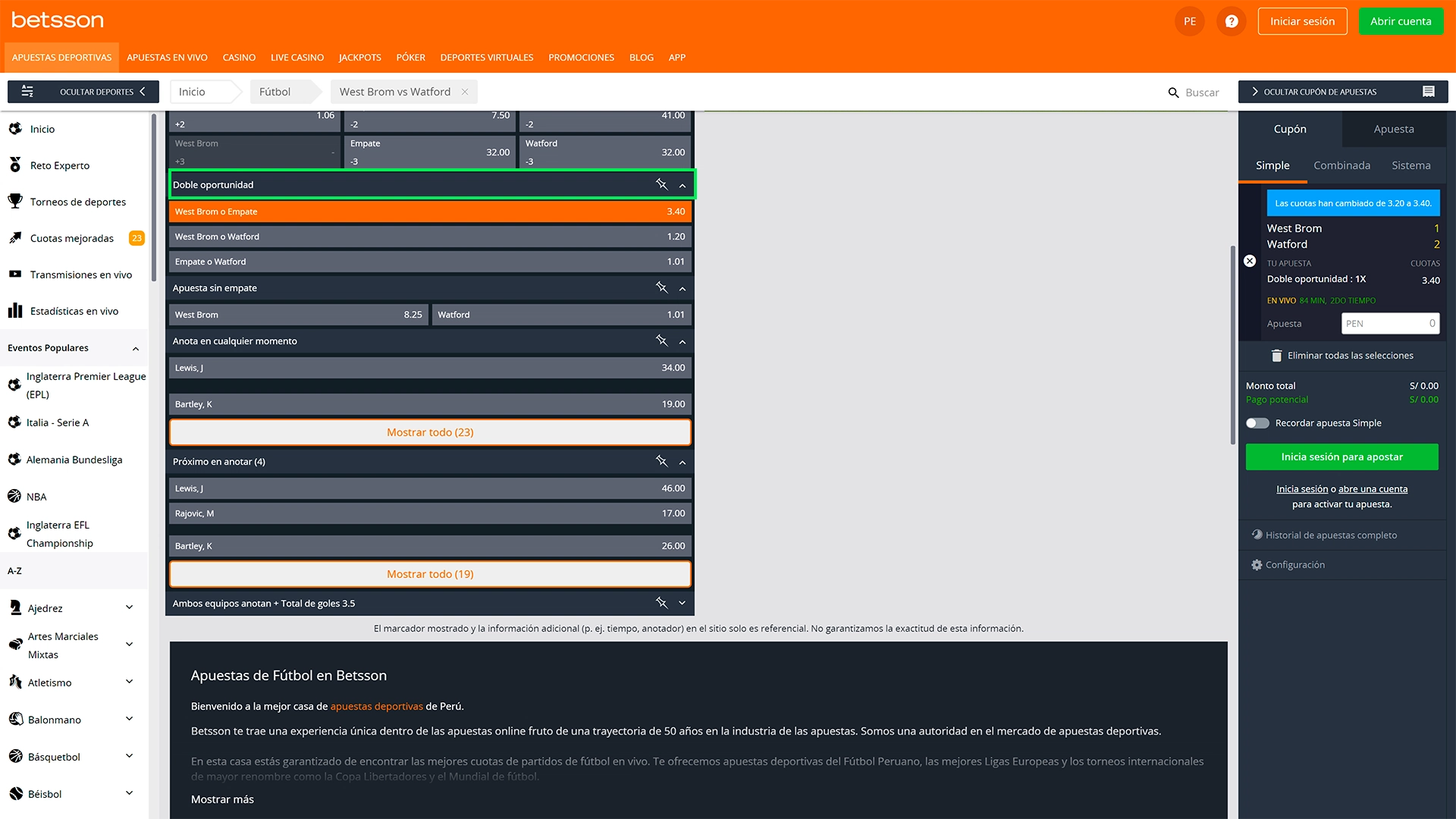Click the Historial de apuestas icon
This screenshot has height=819, width=1456.
[1257, 535]
